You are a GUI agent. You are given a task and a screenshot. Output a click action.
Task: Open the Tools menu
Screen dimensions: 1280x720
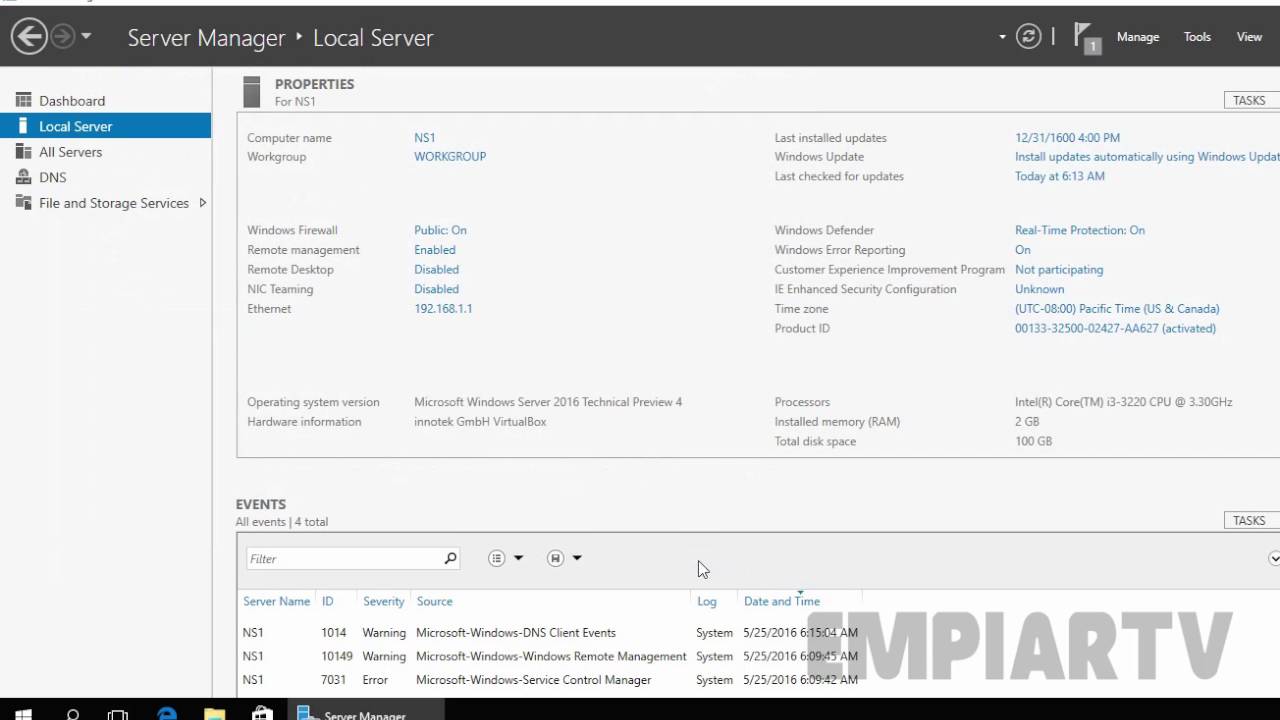click(x=1197, y=37)
